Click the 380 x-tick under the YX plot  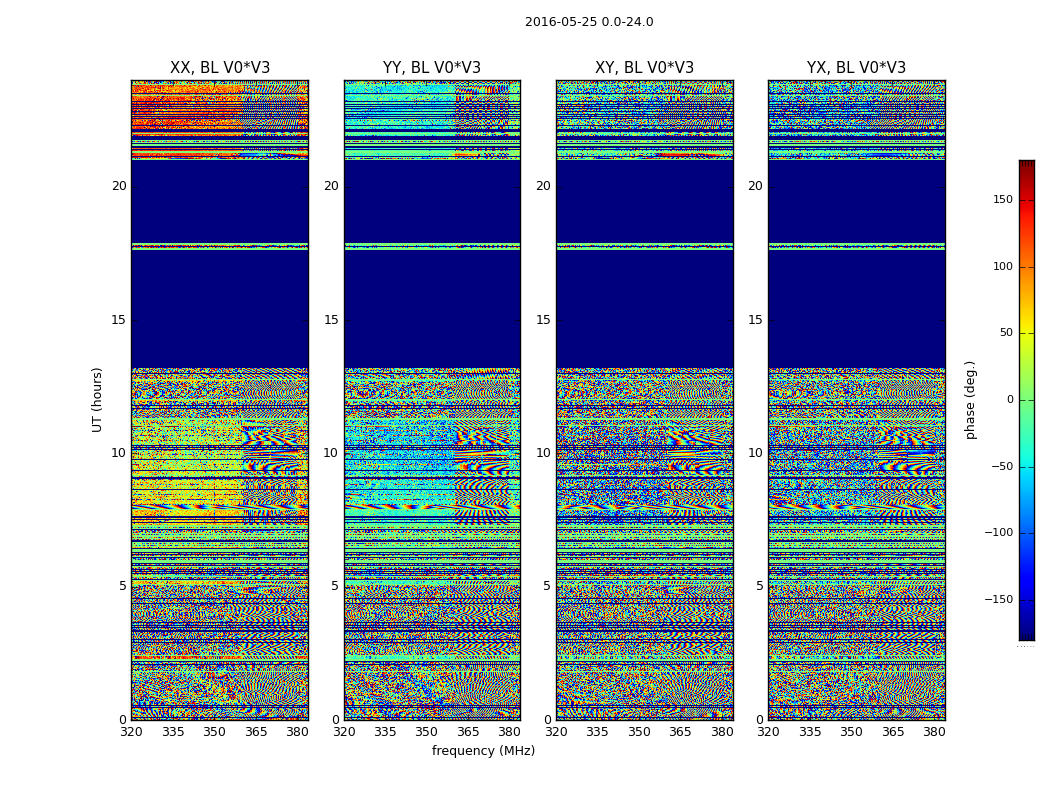click(934, 732)
